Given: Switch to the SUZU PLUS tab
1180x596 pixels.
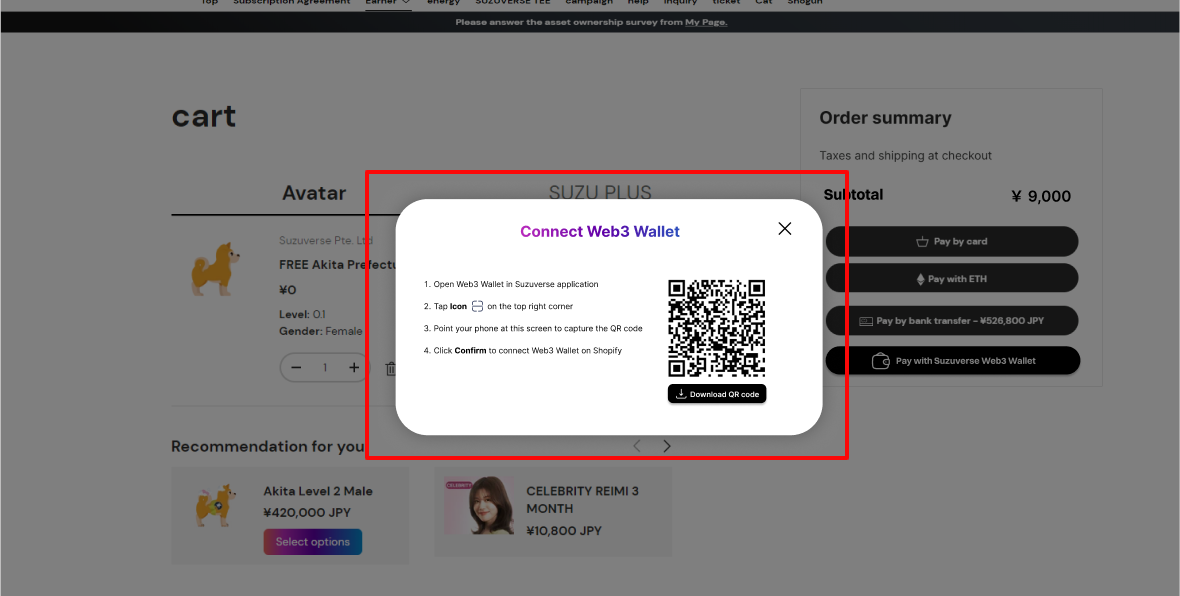Looking at the screenshot, I should 600,193.
